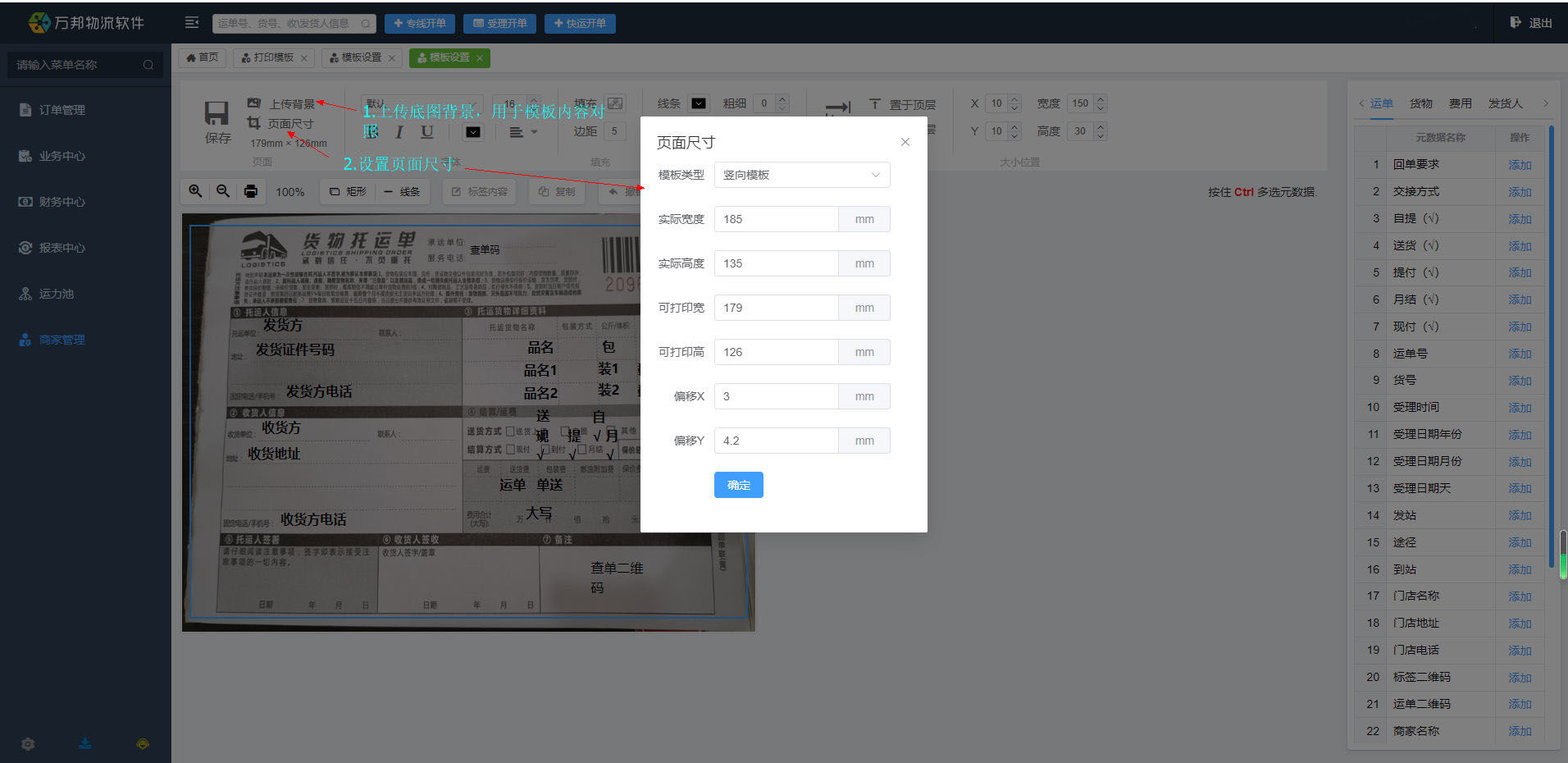Image resolution: width=1568 pixels, height=763 pixels.
Task: Open the font family 默认 dropdown
Action: pyautogui.click(x=422, y=103)
